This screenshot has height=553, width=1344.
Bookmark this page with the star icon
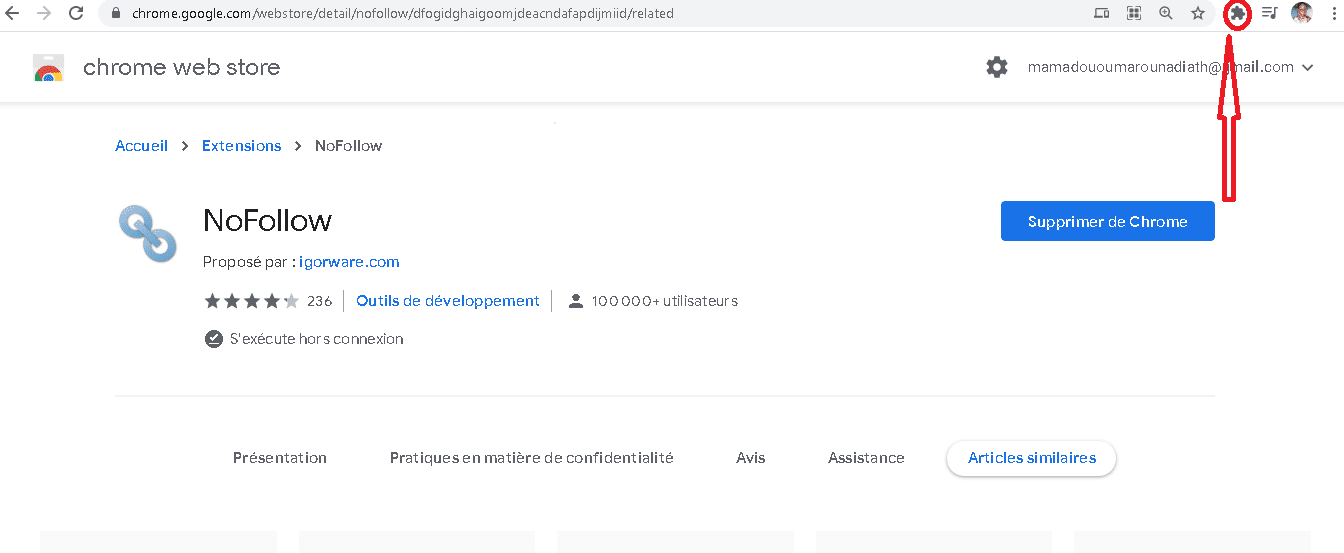tap(1198, 13)
